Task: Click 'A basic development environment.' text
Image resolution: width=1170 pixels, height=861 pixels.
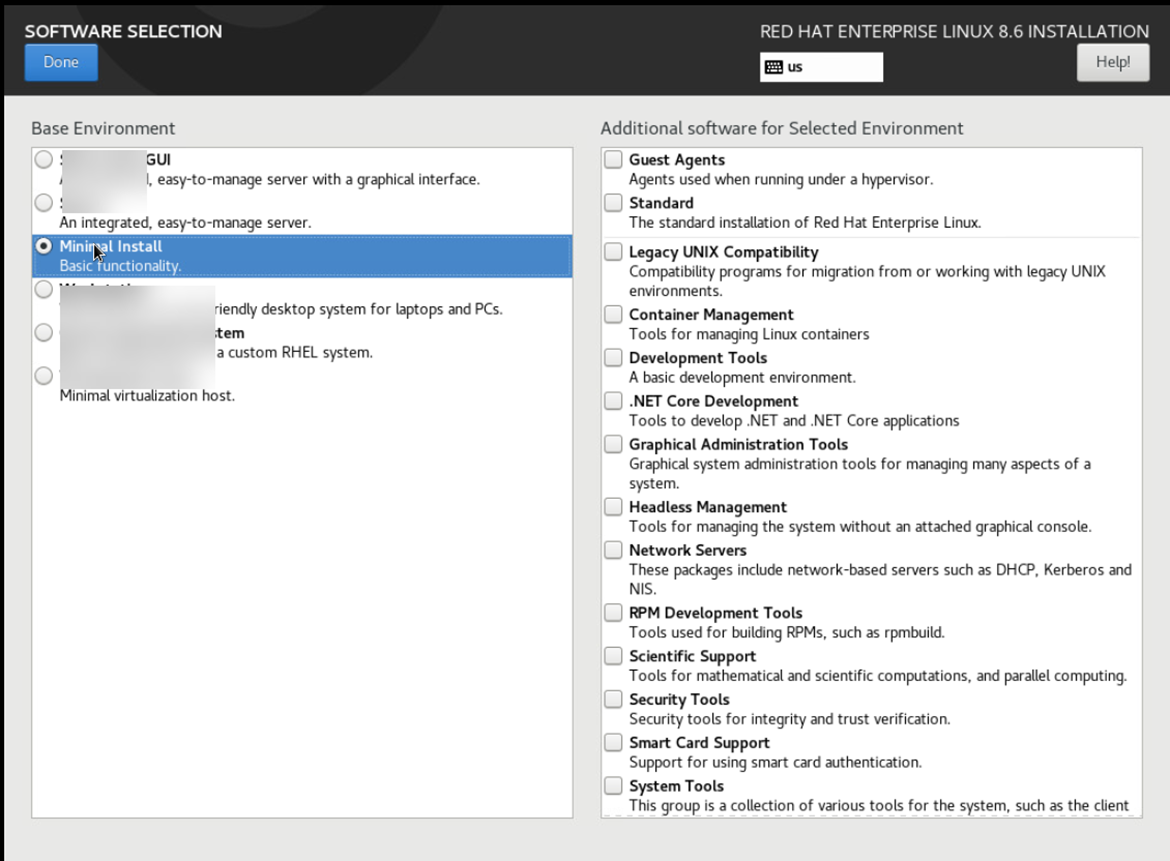Action: coord(742,378)
